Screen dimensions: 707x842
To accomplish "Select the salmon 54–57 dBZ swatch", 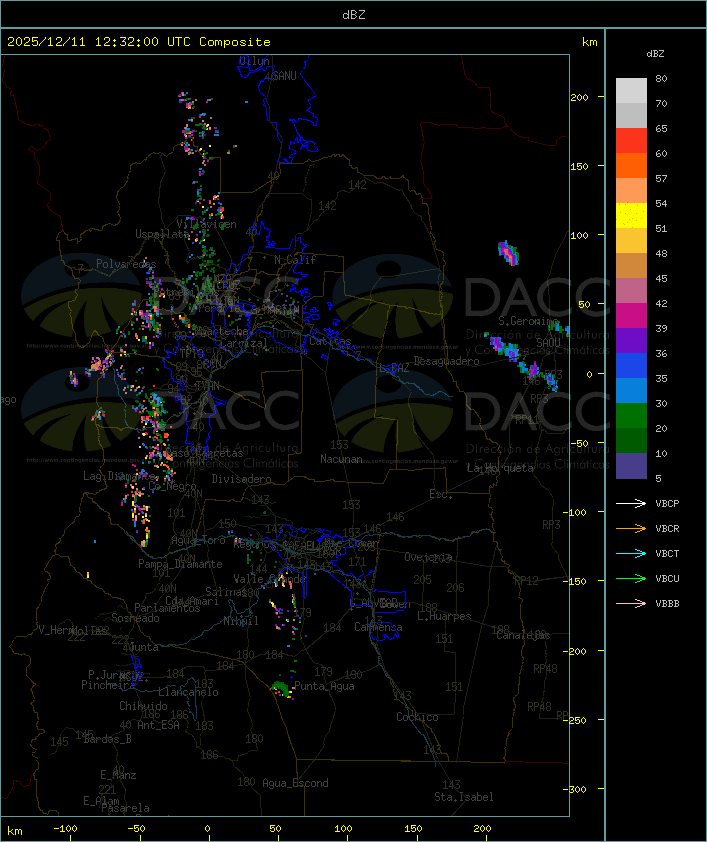I will [x=631, y=191].
